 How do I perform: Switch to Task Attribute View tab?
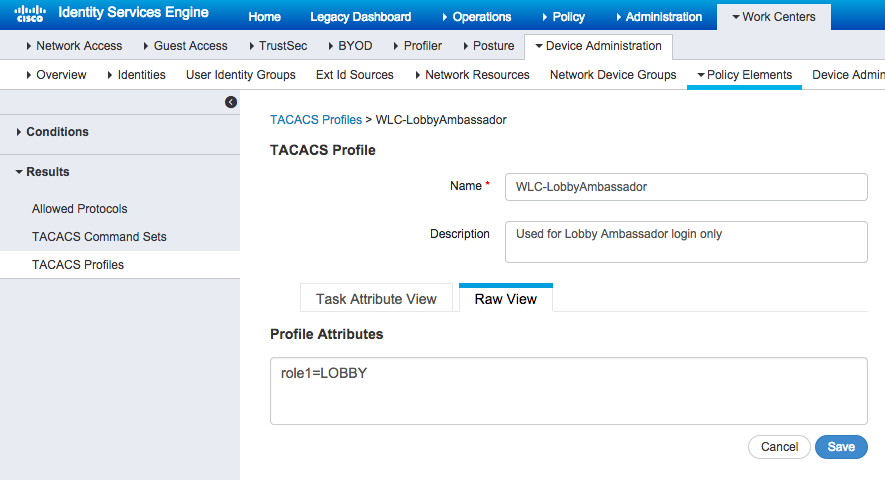[x=376, y=299]
